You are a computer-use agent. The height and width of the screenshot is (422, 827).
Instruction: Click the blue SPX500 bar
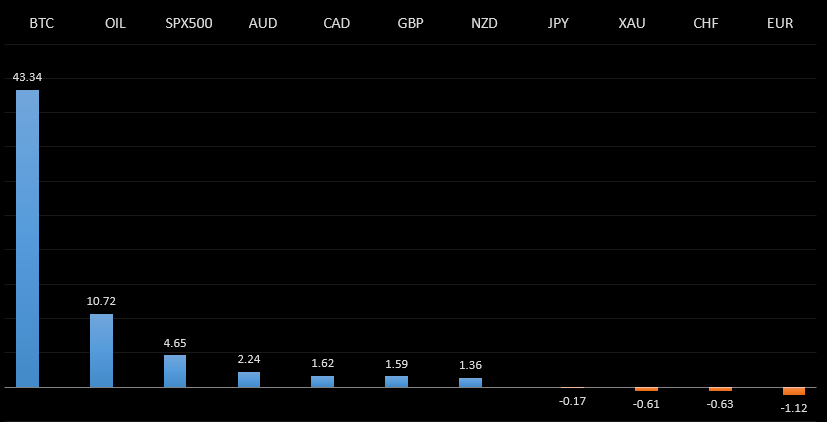(175, 371)
